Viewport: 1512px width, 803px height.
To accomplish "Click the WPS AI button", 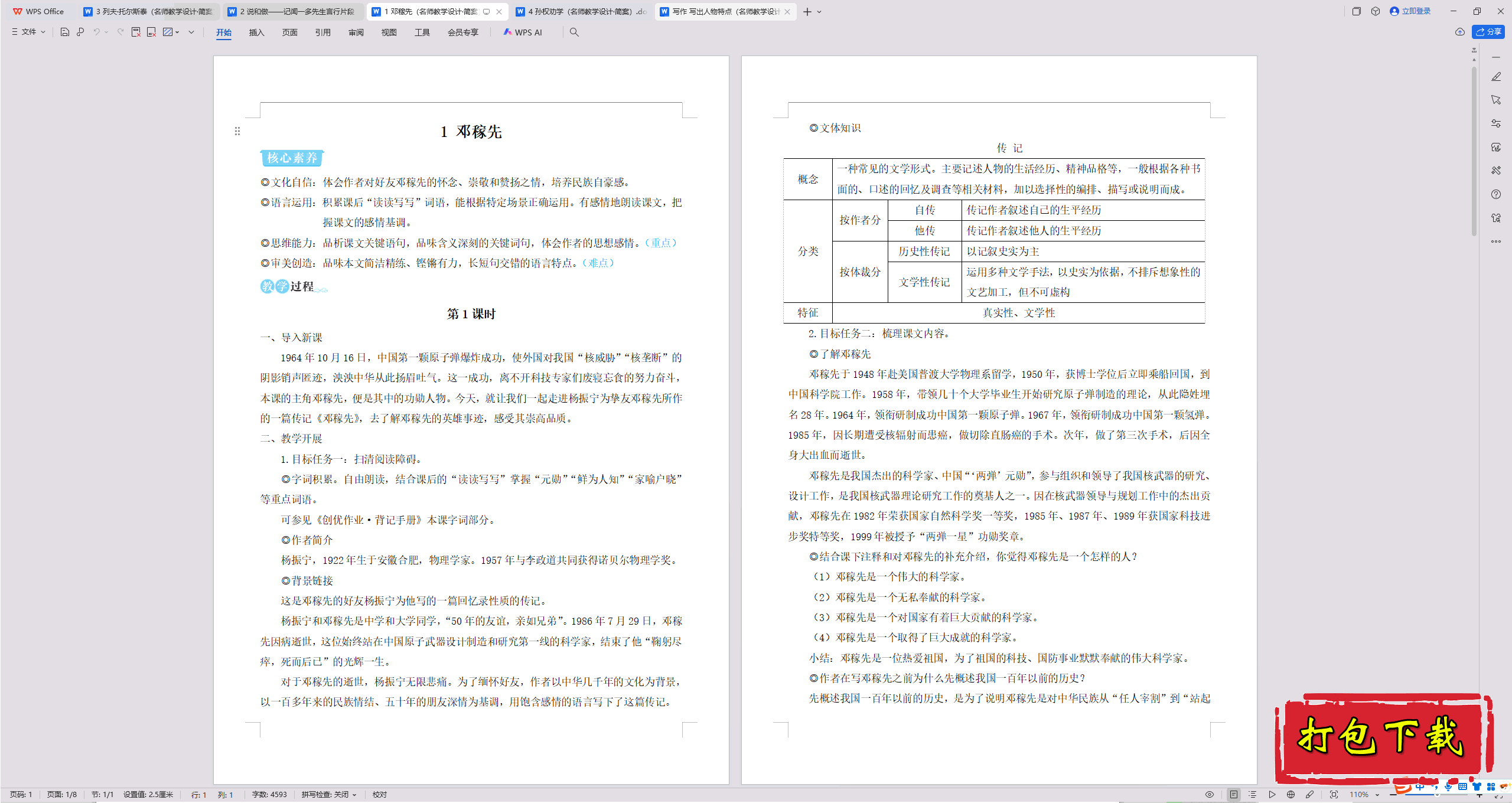I will 523,32.
